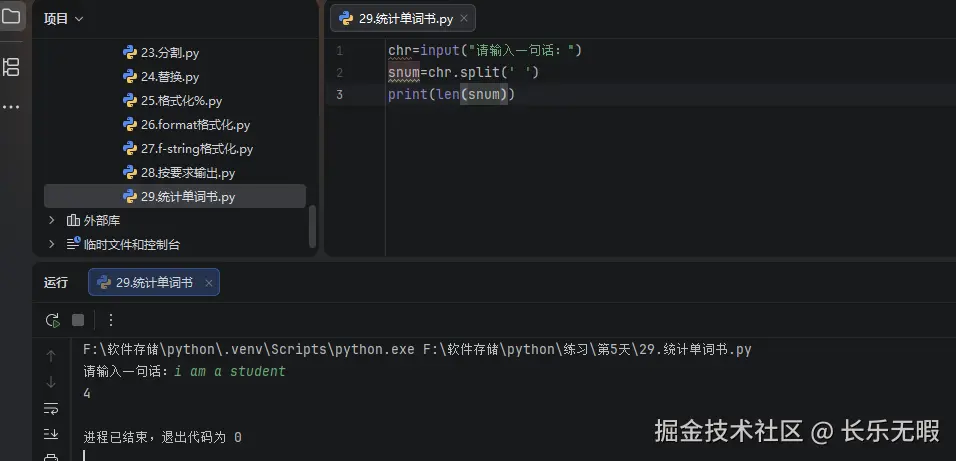
Task: Close the 29.统计单词书 run tab
Action: pos(209,283)
